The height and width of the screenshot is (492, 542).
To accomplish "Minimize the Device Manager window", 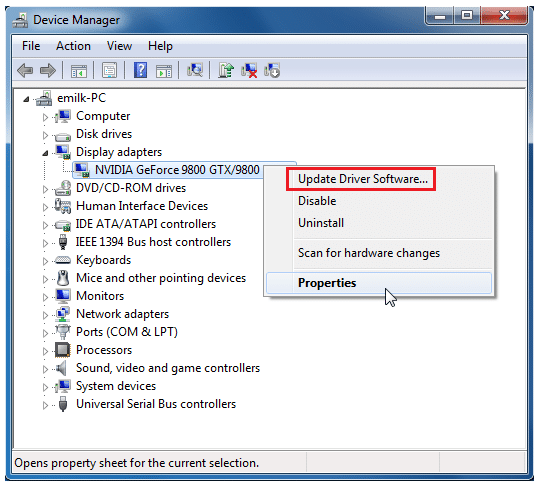I will click(x=440, y=16).
